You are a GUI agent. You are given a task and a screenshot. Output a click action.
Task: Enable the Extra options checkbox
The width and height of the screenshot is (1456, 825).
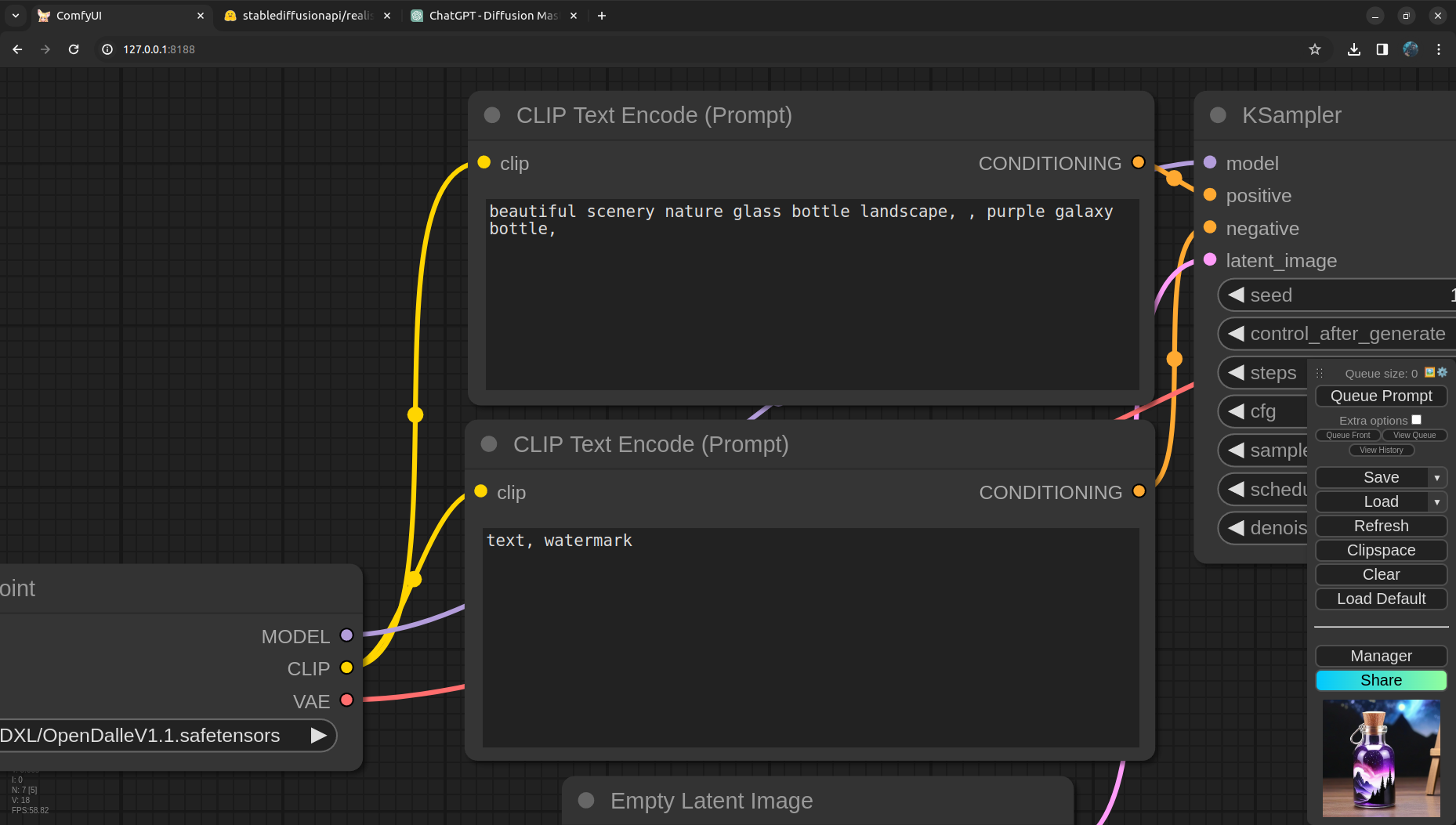(x=1417, y=420)
